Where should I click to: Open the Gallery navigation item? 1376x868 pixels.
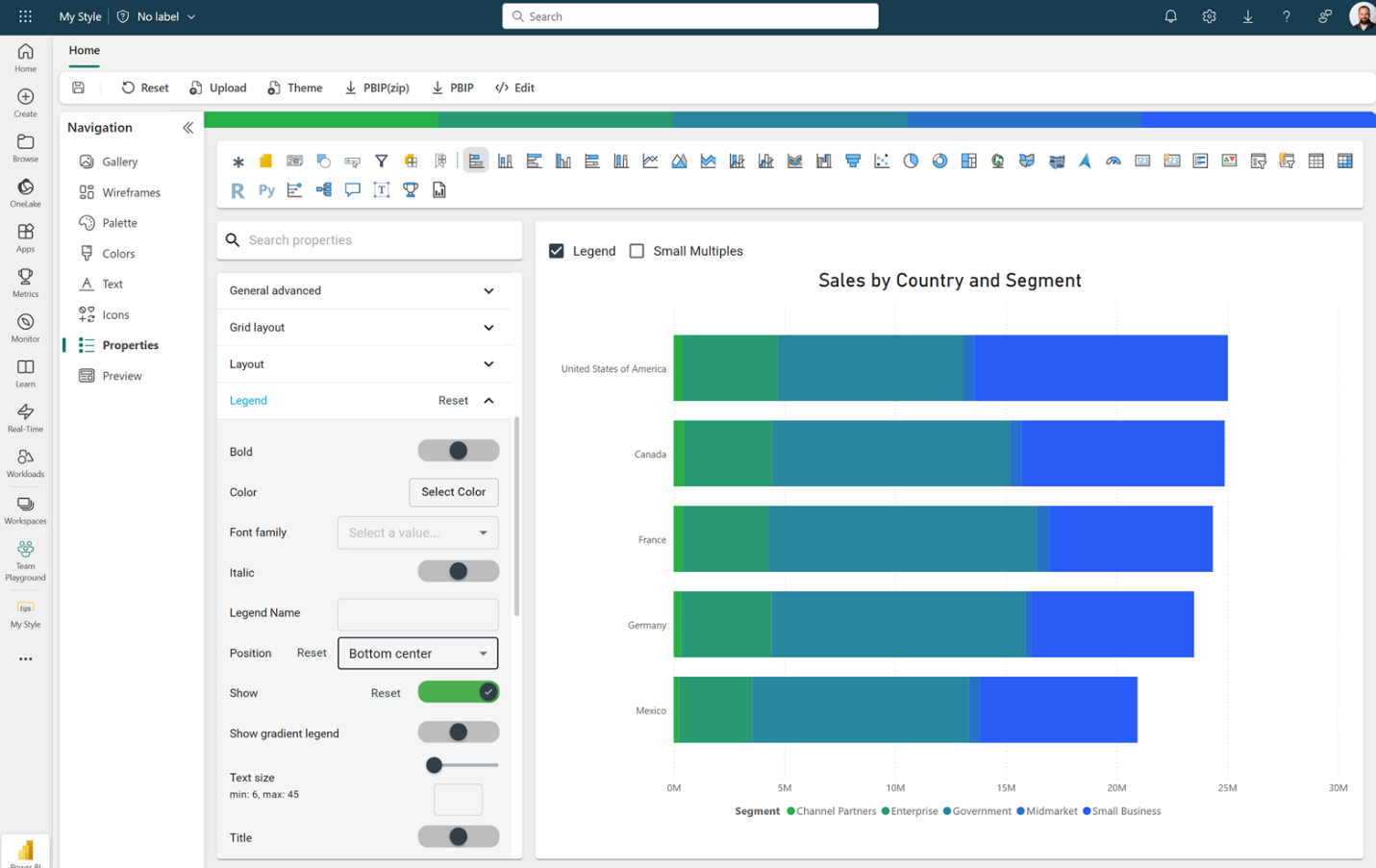point(119,161)
